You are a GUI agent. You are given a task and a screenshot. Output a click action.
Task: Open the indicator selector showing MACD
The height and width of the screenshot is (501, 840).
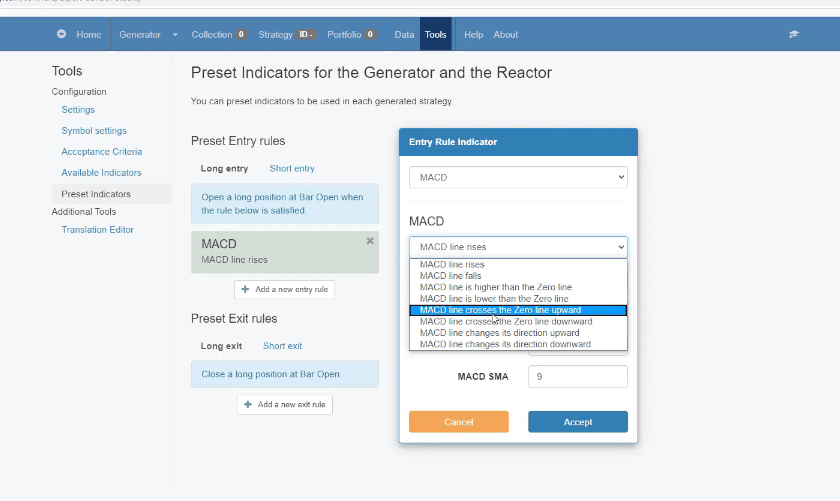[518, 177]
